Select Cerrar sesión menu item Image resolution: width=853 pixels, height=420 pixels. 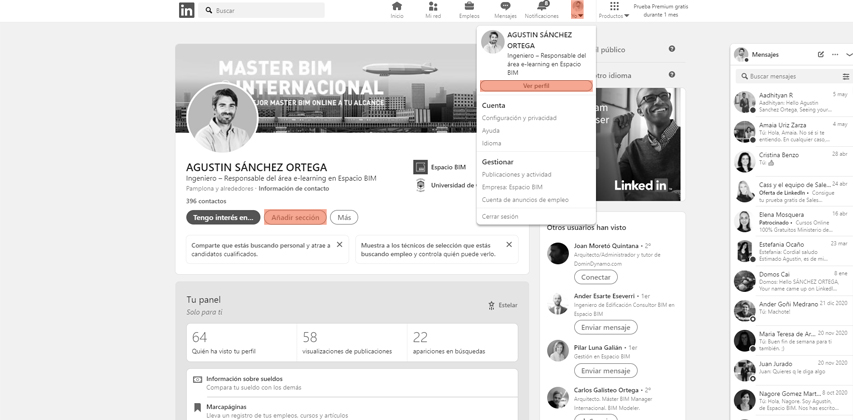coord(500,217)
